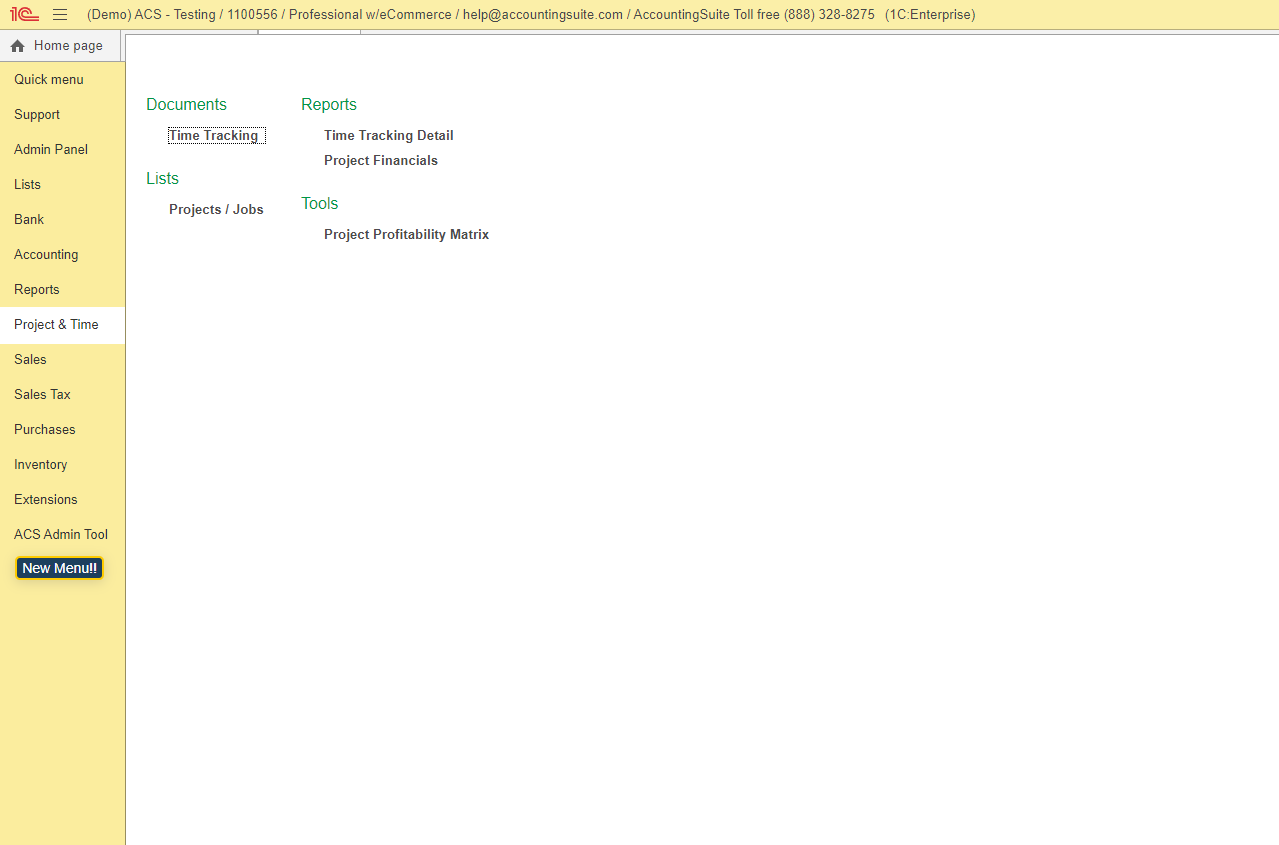Click the New Menu!! button
Screen dimensions: 1279x845
(x=59, y=568)
